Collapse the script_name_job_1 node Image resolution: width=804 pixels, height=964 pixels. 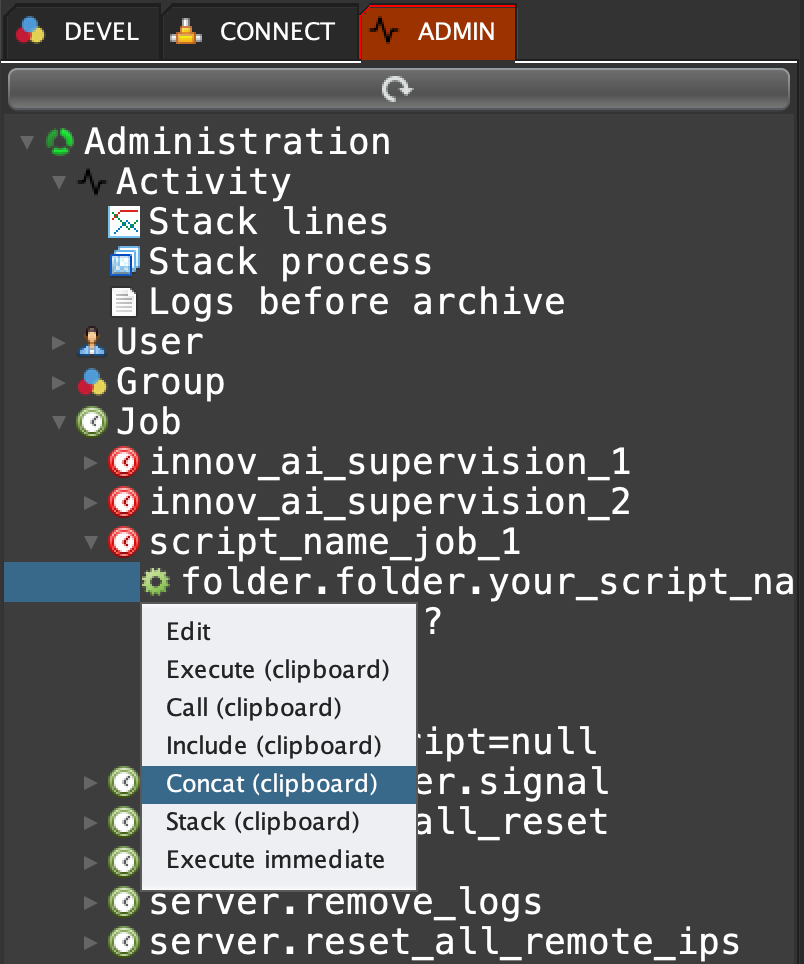91,542
